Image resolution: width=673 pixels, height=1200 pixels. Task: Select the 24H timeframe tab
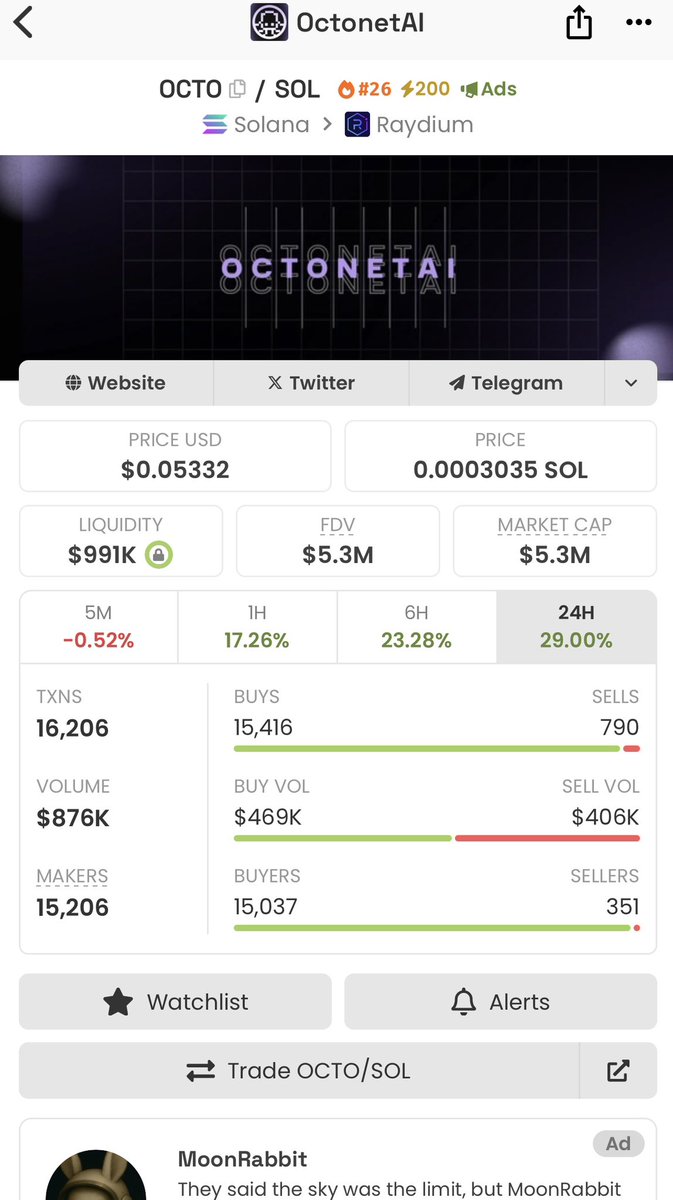576,627
